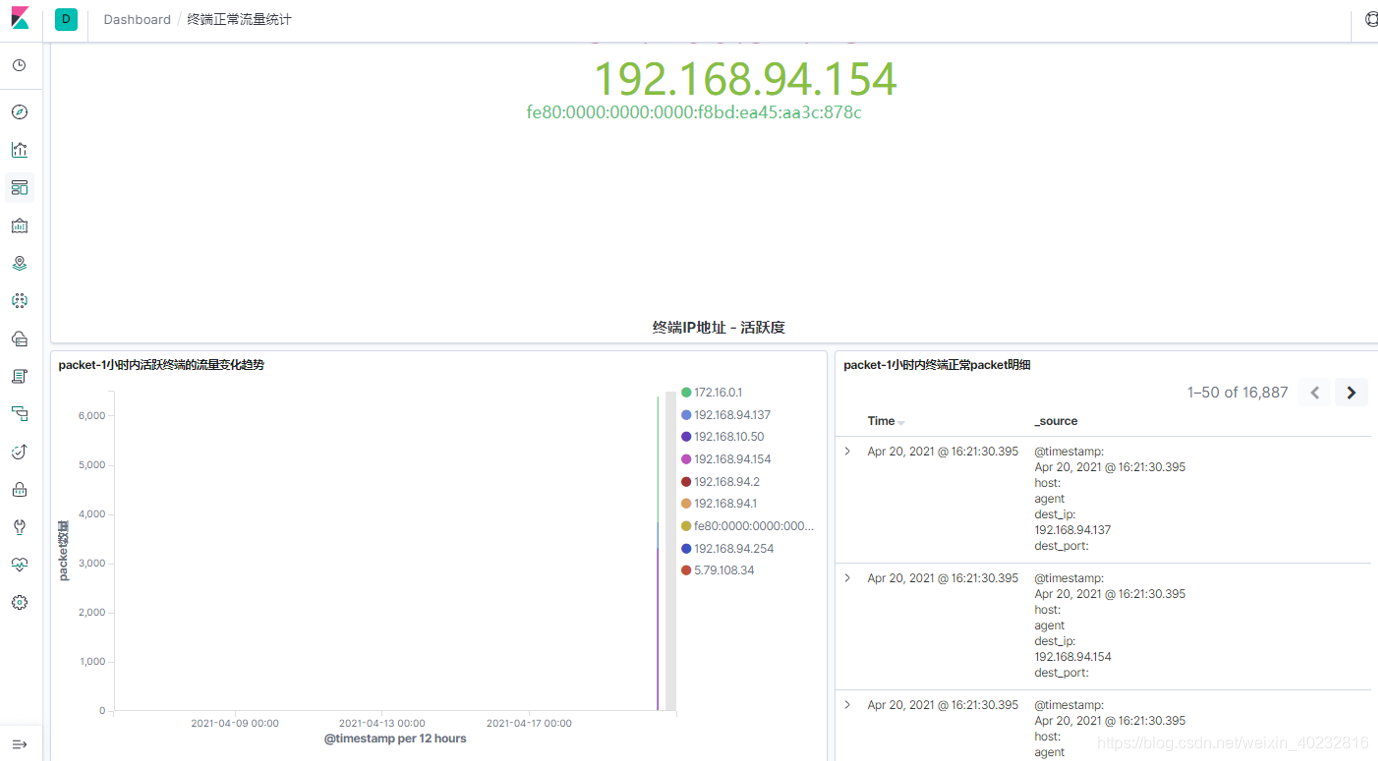
Task: Open SIEM lock icon in sidebar
Action: (19, 489)
